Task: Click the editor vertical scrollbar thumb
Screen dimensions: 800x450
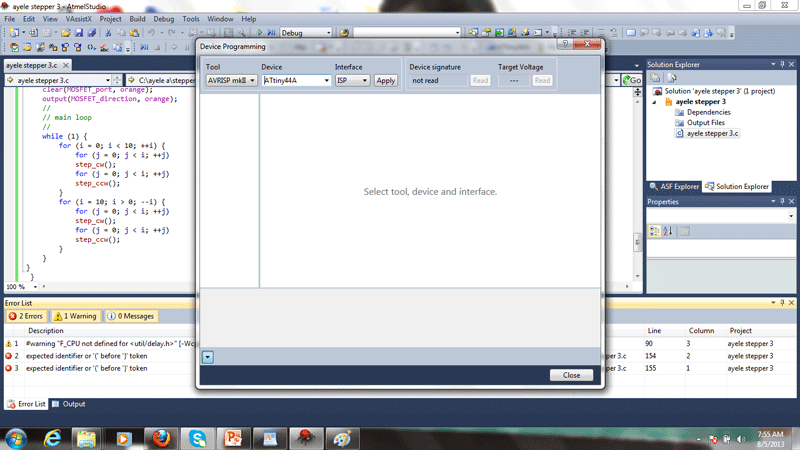Action: [637, 242]
